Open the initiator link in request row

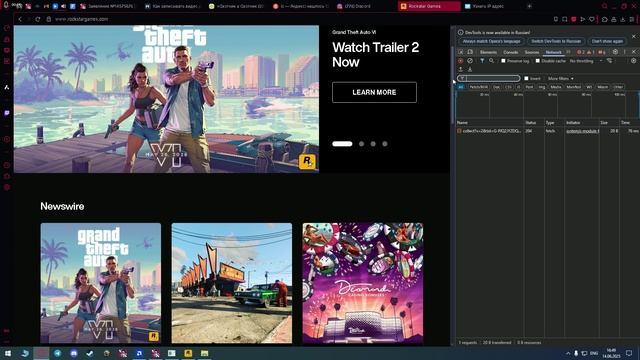[x=582, y=131]
